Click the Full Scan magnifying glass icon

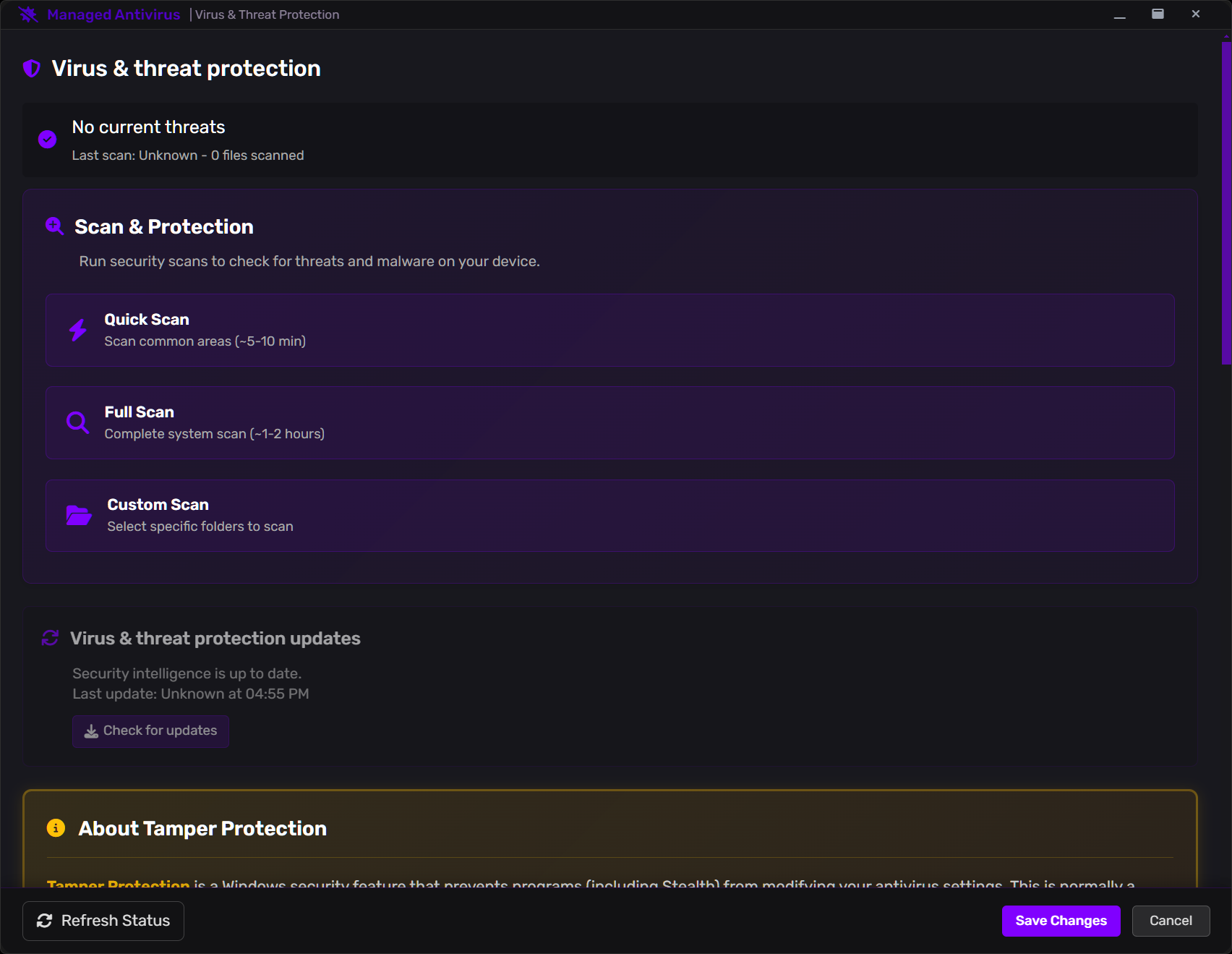[77, 422]
